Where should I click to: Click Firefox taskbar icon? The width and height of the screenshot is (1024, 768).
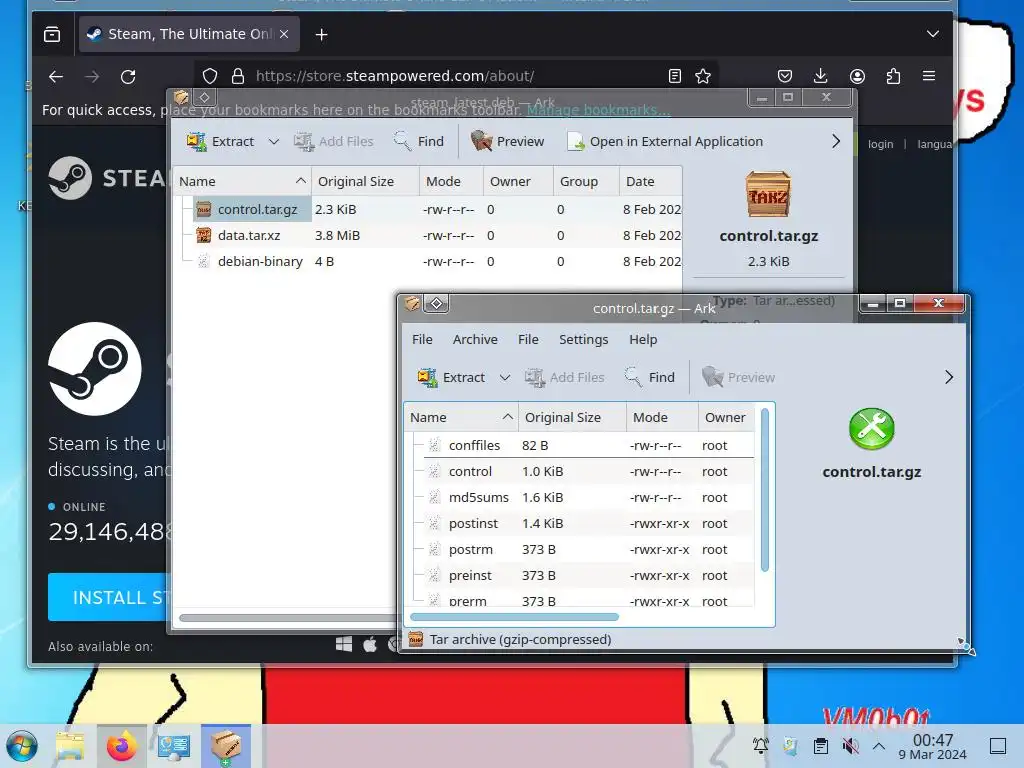[122, 746]
